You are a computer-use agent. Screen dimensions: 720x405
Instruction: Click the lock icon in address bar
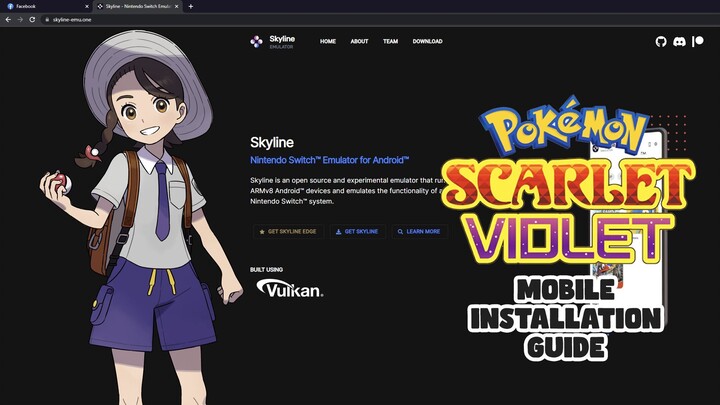pos(47,20)
